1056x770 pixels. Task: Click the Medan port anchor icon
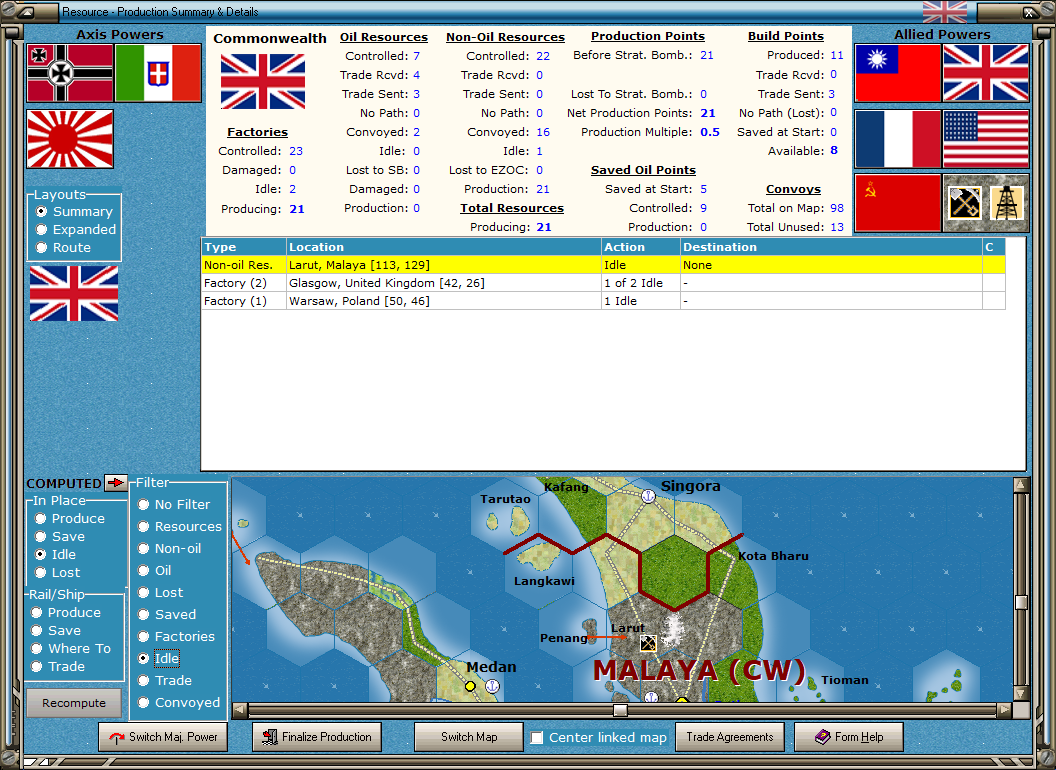(x=492, y=686)
